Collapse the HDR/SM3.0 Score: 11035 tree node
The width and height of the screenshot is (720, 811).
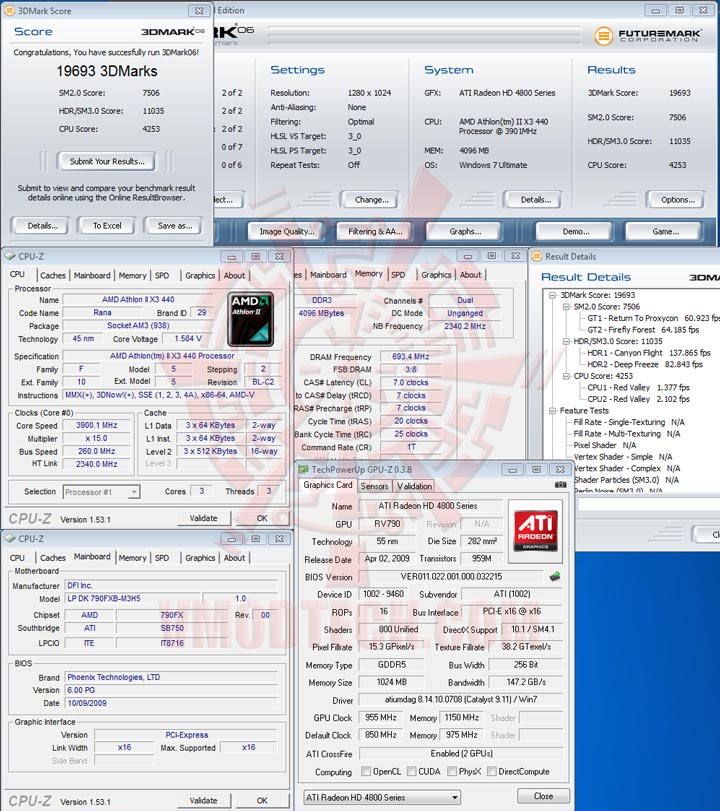click(566, 341)
